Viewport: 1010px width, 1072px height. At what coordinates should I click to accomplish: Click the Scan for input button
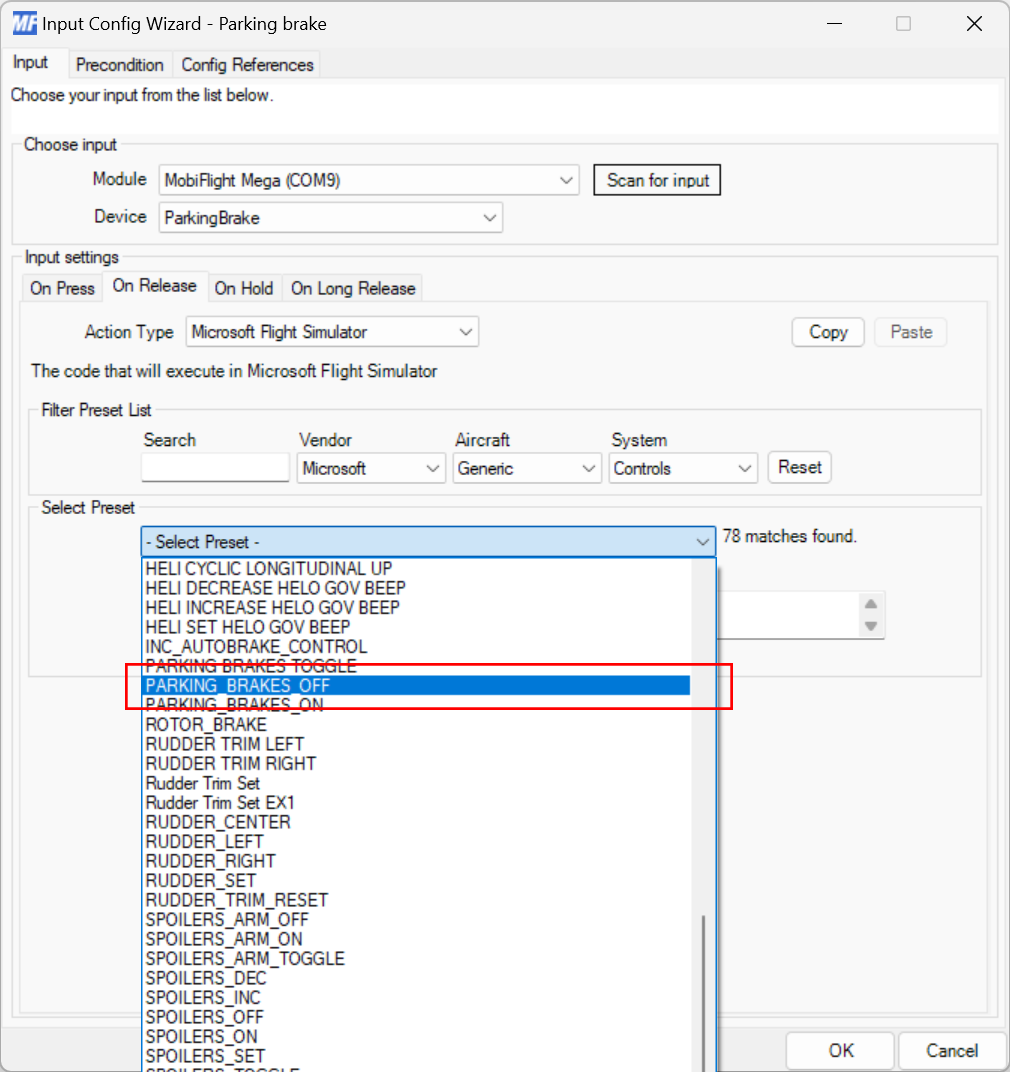tap(657, 180)
